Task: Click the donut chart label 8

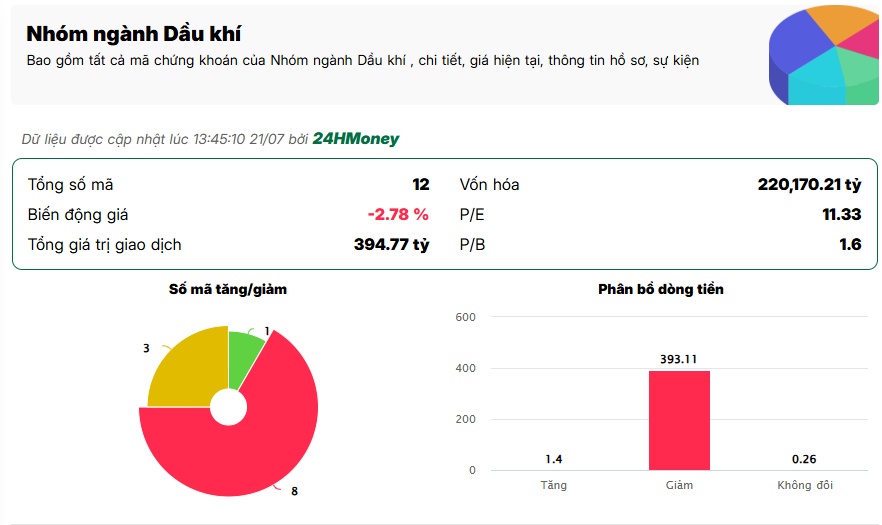Action: coord(294,491)
